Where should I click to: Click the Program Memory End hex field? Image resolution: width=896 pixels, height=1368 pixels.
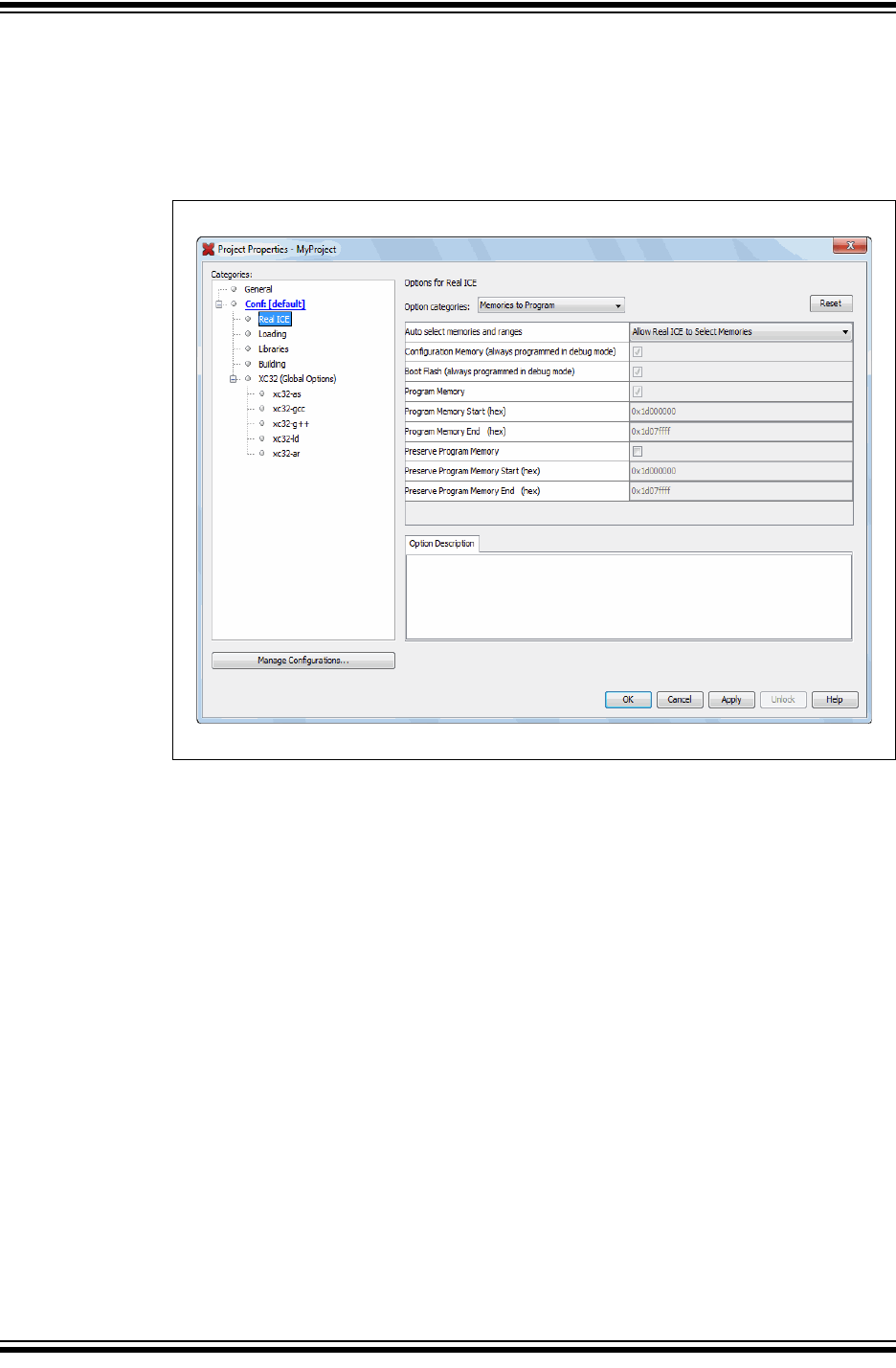click(741, 432)
